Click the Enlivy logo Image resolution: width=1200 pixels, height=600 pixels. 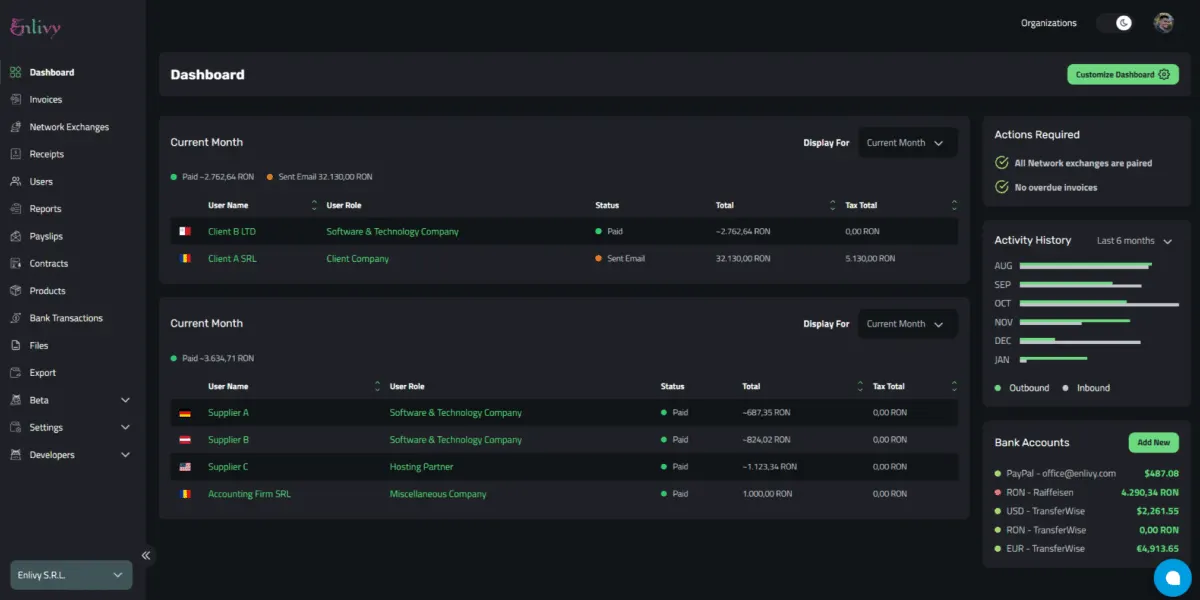point(36,28)
